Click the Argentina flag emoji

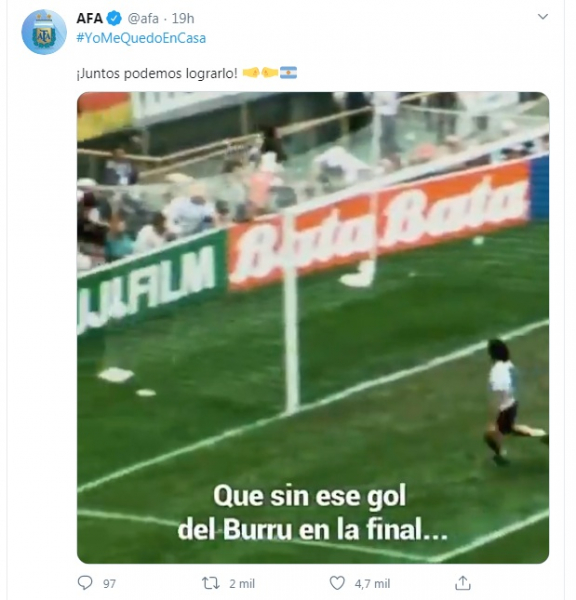tap(288, 73)
